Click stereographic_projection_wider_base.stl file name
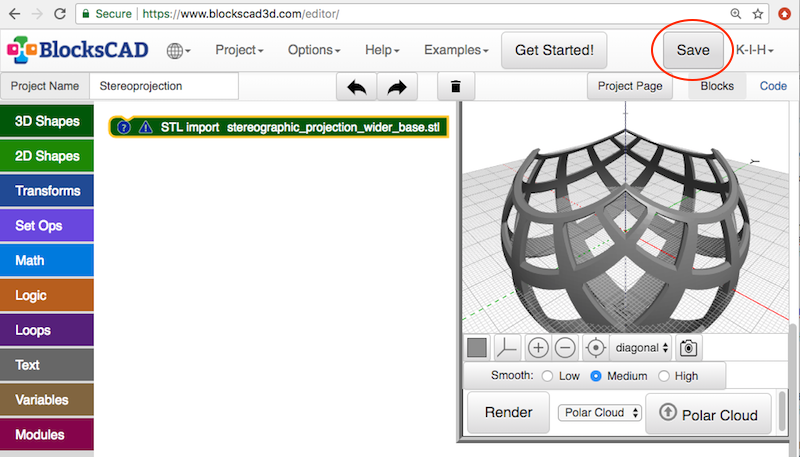800x457 pixels. point(333,127)
